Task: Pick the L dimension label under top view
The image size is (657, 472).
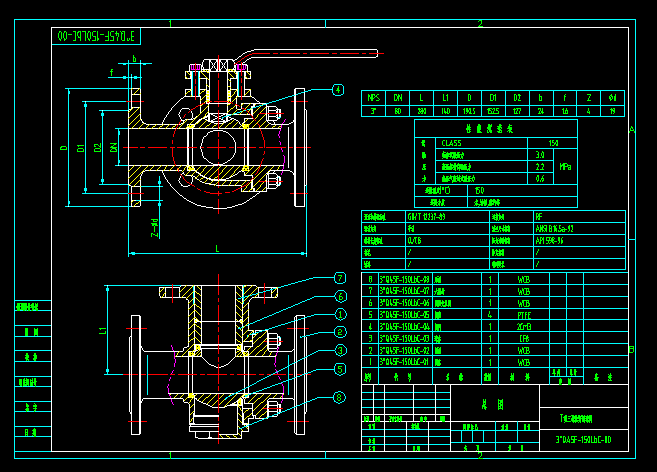Action: coord(217,248)
